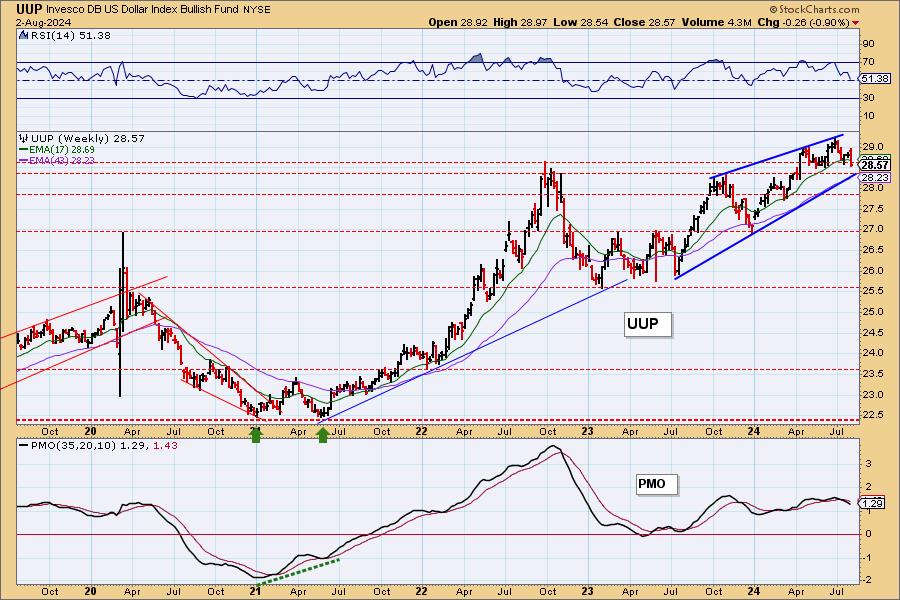
Task: Click the Chg -0.26 (-0.90%) value
Action: [x=803, y=22]
